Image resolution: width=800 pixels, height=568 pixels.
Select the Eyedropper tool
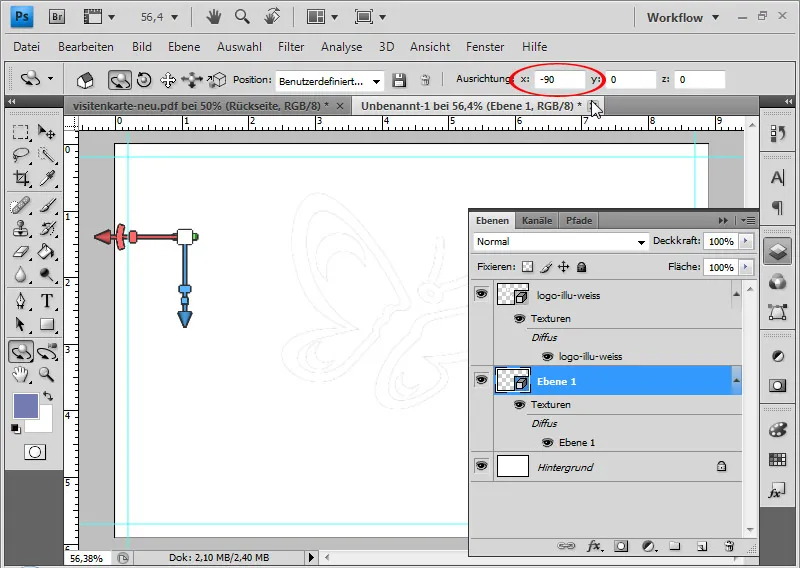pos(46,178)
